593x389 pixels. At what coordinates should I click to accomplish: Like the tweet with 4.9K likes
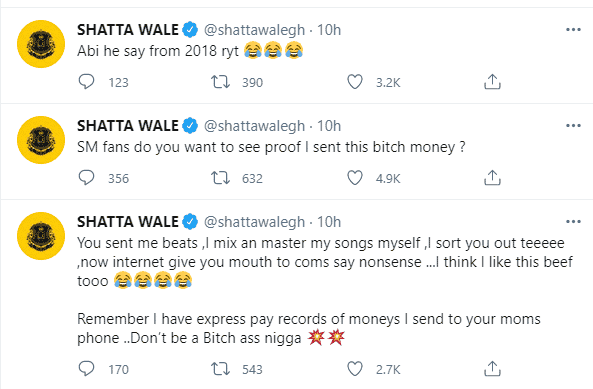[x=355, y=178]
